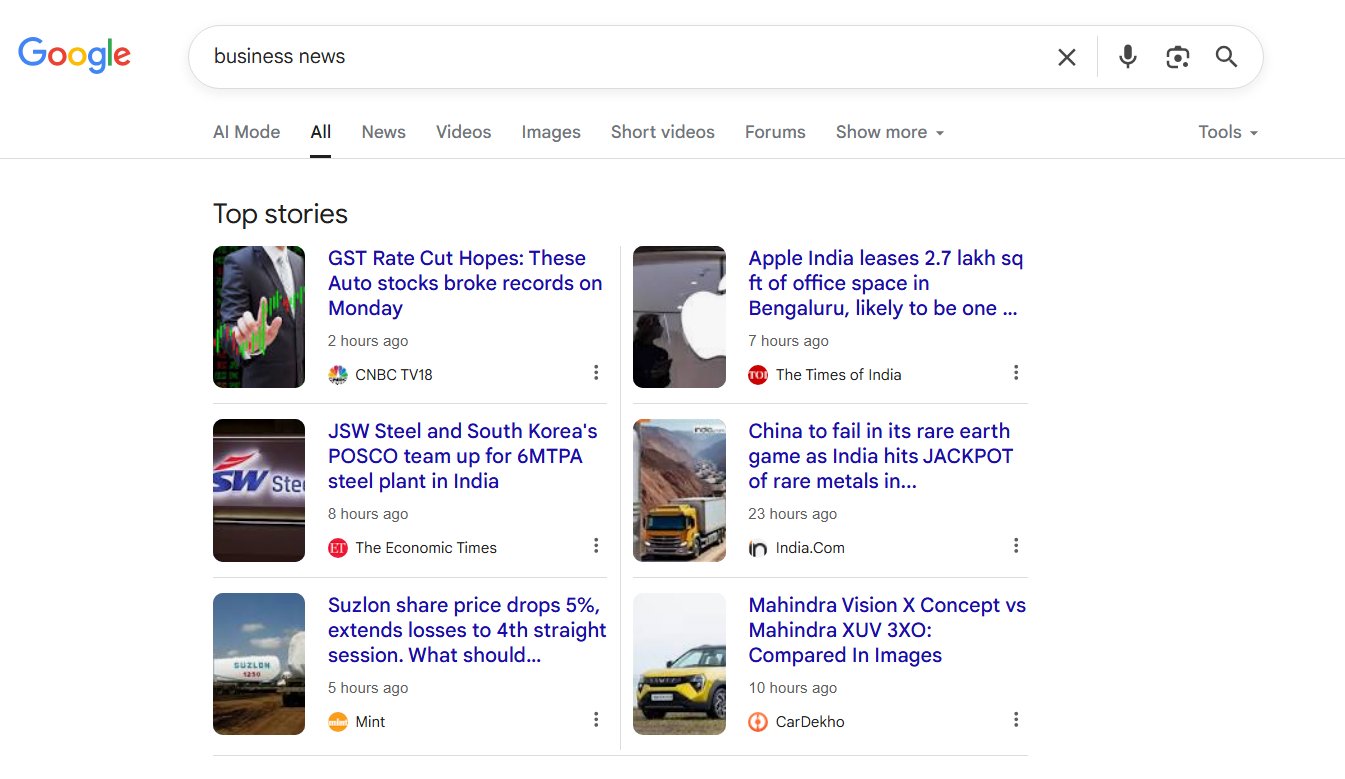1345x779 pixels.
Task: Click the CarDekho source name
Action: (810, 722)
